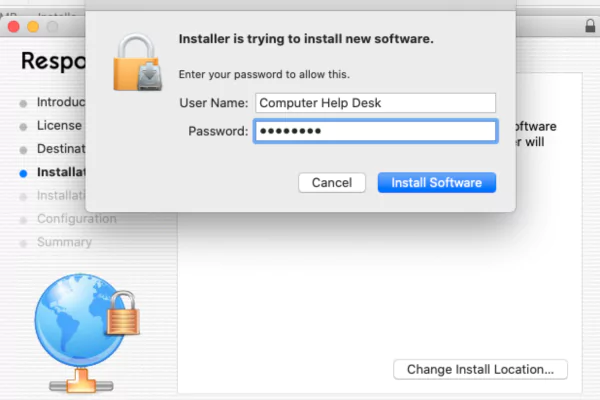The image size is (600, 400).
Task: Go to the License step
Action: (x=58, y=126)
